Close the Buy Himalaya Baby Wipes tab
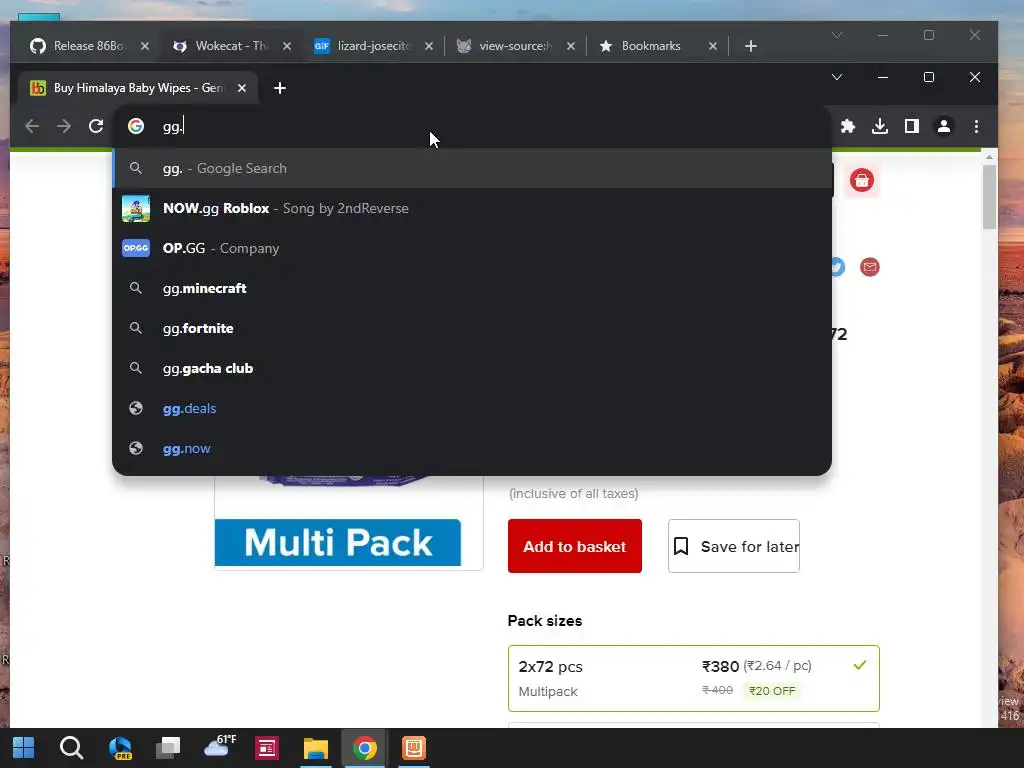 242,88
